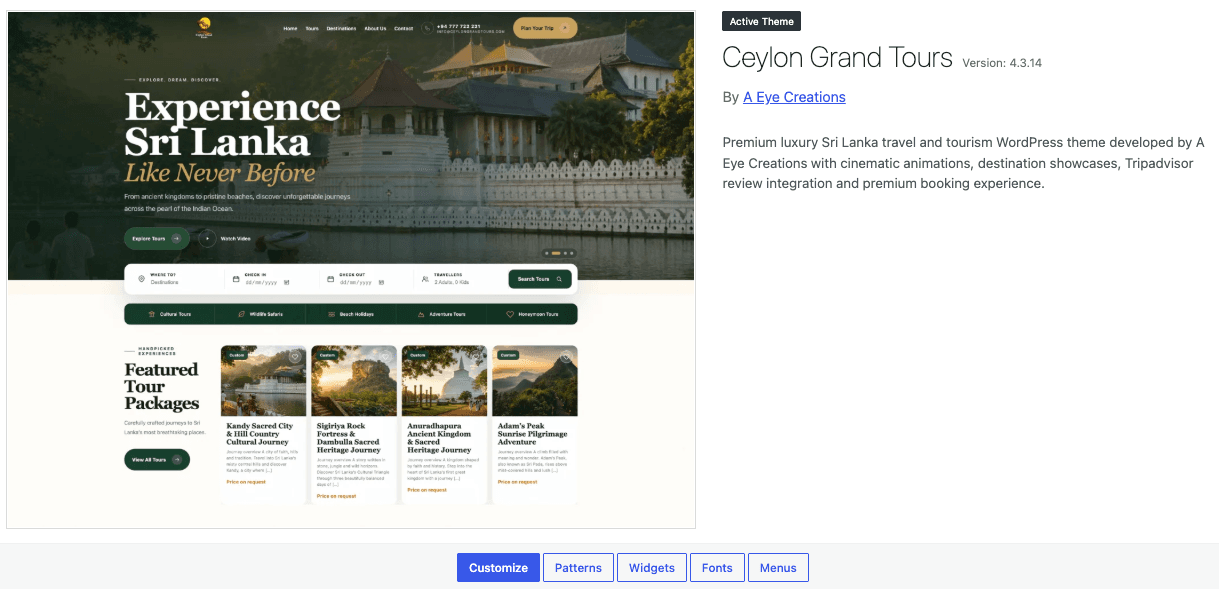
Task: Click the calendar icon before Check In
Action: [x=236, y=279]
